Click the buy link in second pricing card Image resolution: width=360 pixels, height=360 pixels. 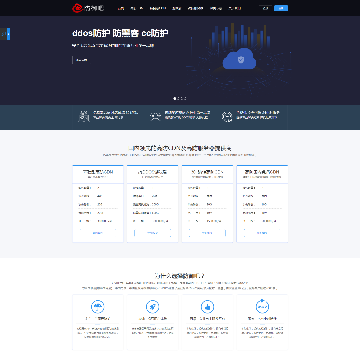pos(152,233)
